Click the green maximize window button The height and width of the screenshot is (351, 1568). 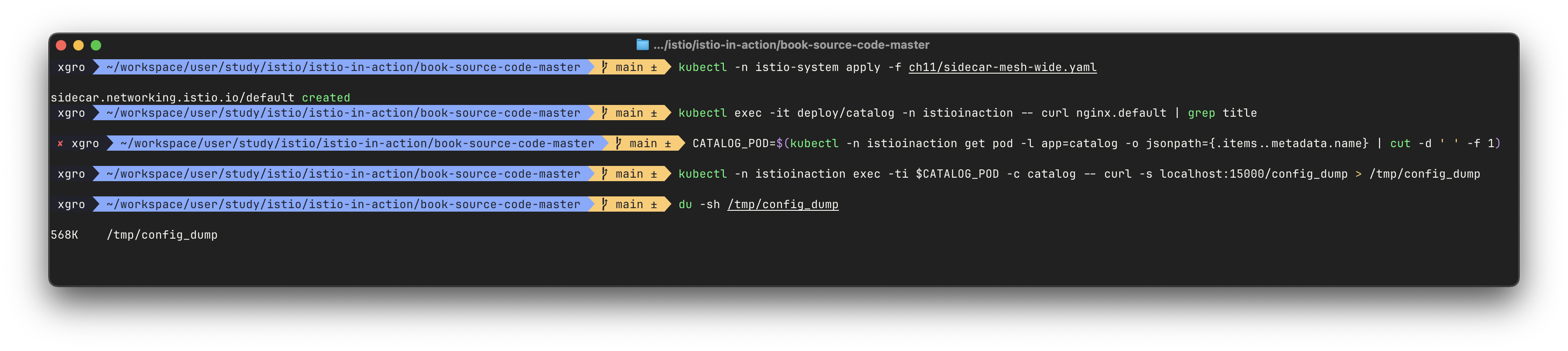coord(96,45)
